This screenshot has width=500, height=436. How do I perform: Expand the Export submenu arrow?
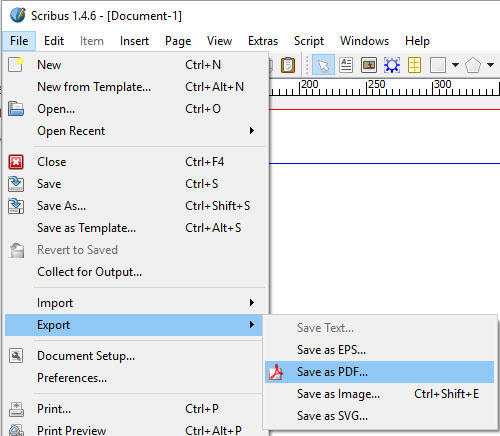tap(252, 325)
